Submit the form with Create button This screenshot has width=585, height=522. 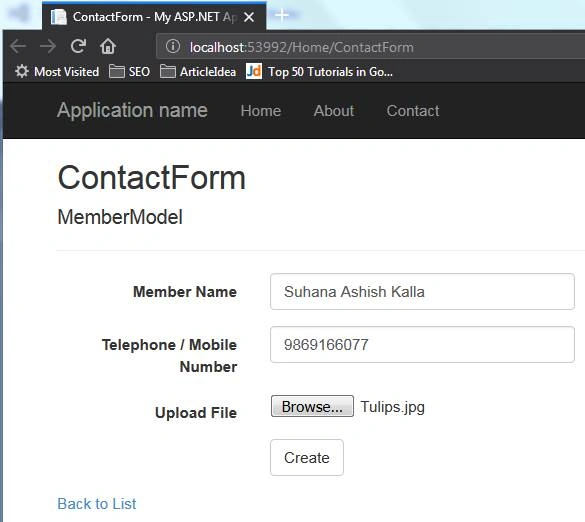coord(307,457)
